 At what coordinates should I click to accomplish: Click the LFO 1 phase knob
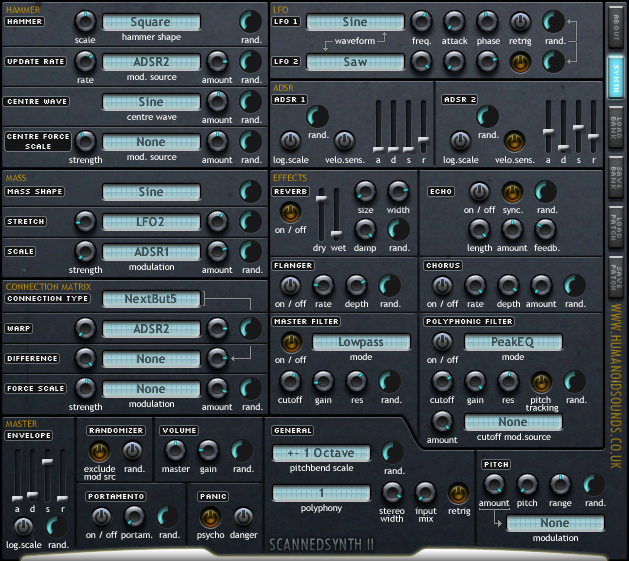(487, 22)
